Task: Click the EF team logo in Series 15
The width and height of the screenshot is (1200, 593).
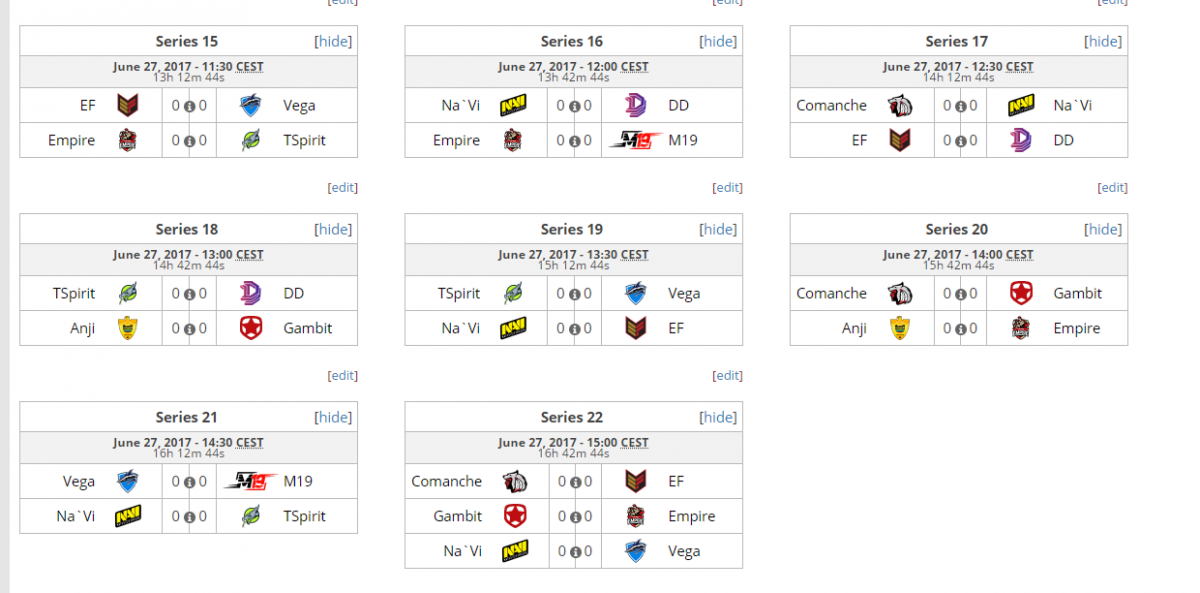Action: (x=128, y=105)
